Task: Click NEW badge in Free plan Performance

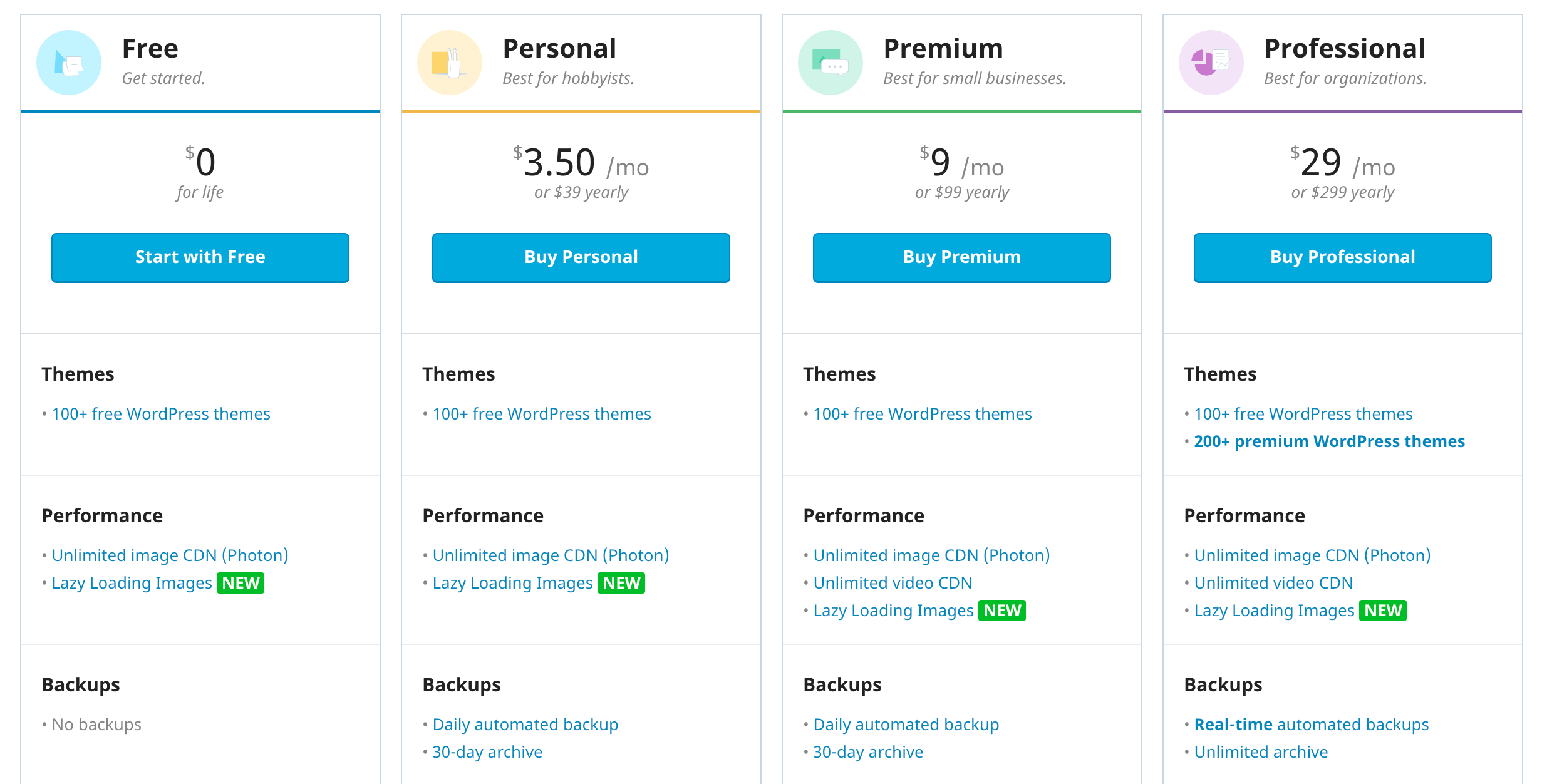Action: pyautogui.click(x=241, y=583)
